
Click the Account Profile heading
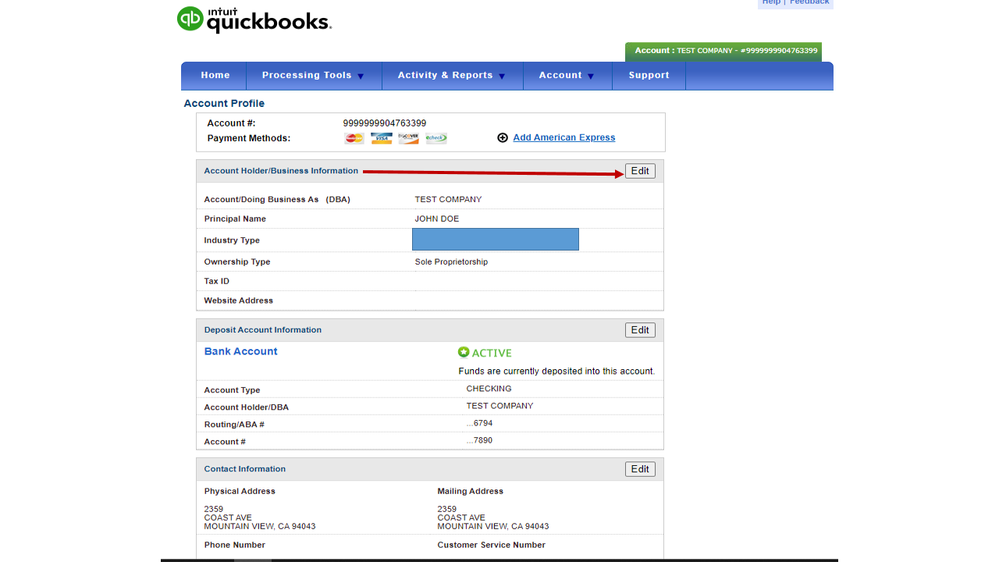224,103
